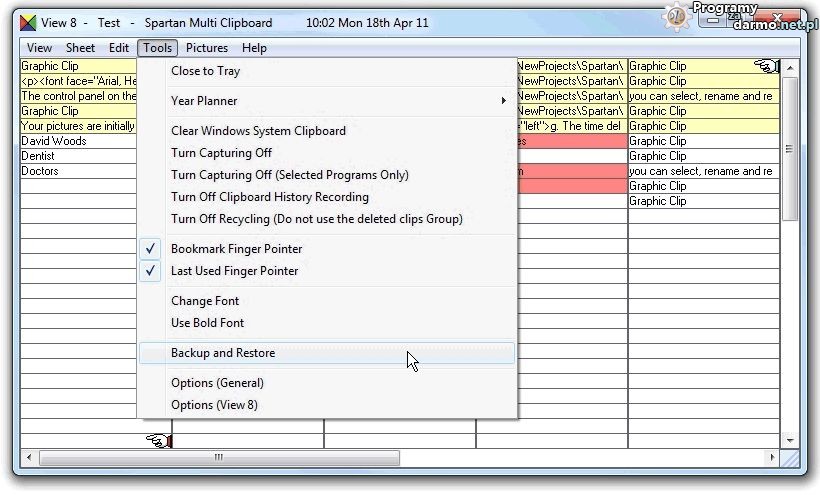Viewport: 820px width, 495px height.
Task: Choose Close to Tray
Action: 205,71
